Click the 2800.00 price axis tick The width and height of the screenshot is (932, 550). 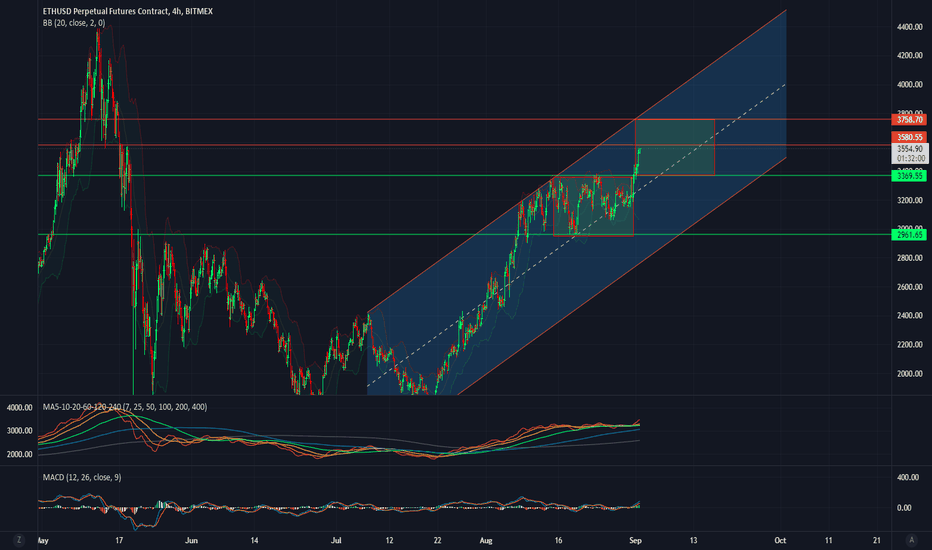click(x=909, y=257)
